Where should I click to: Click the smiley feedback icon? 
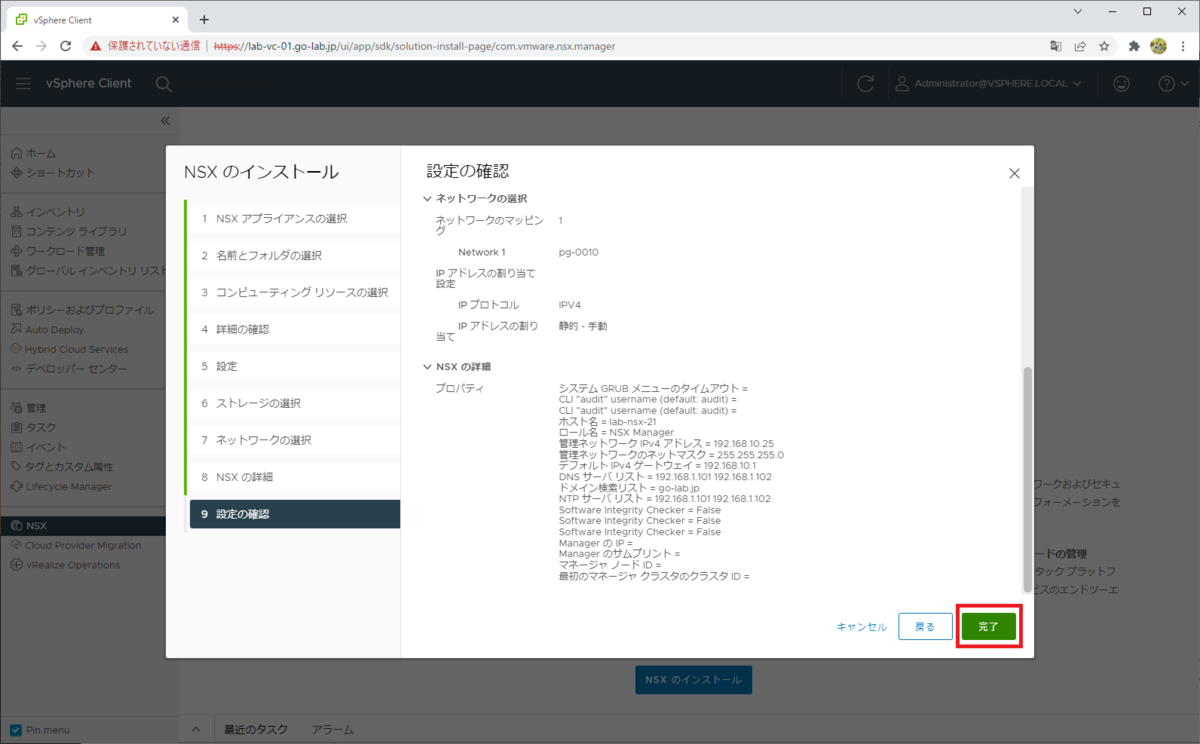point(1123,84)
